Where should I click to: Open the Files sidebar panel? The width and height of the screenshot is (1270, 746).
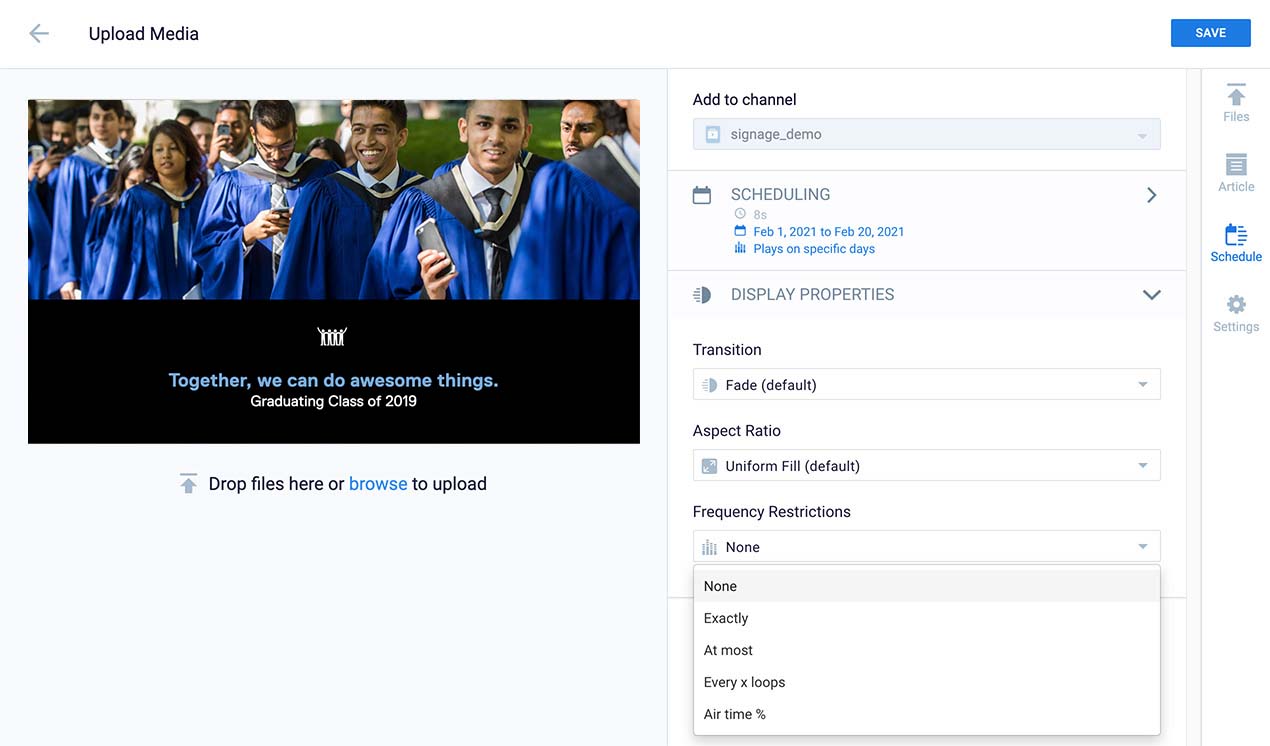(x=1236, y=103)
